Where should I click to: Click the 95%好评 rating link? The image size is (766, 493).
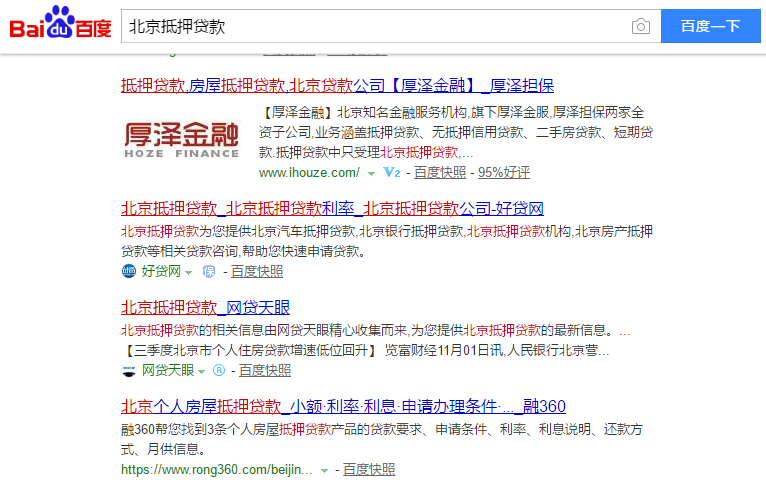click(x=504, y=172)
